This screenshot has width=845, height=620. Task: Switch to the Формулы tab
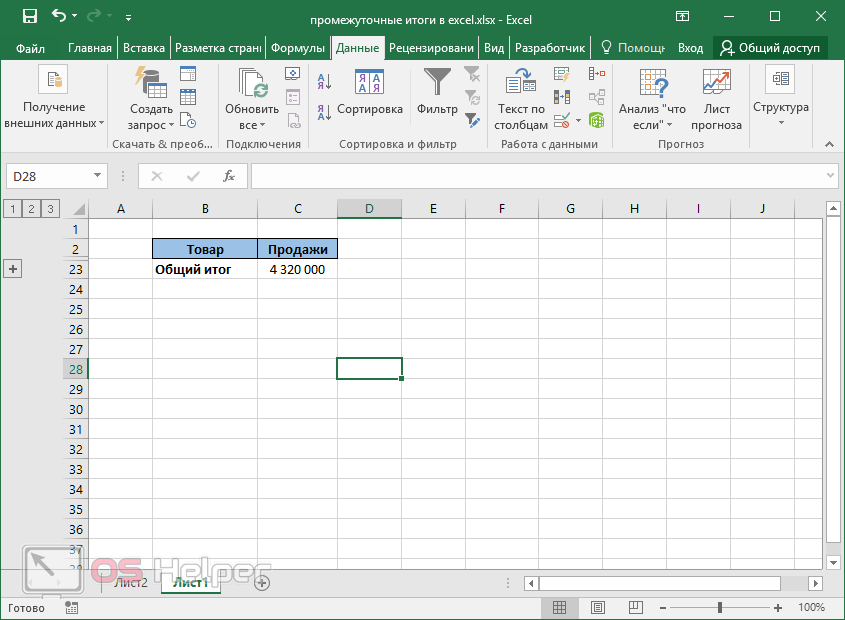[297, 48]
